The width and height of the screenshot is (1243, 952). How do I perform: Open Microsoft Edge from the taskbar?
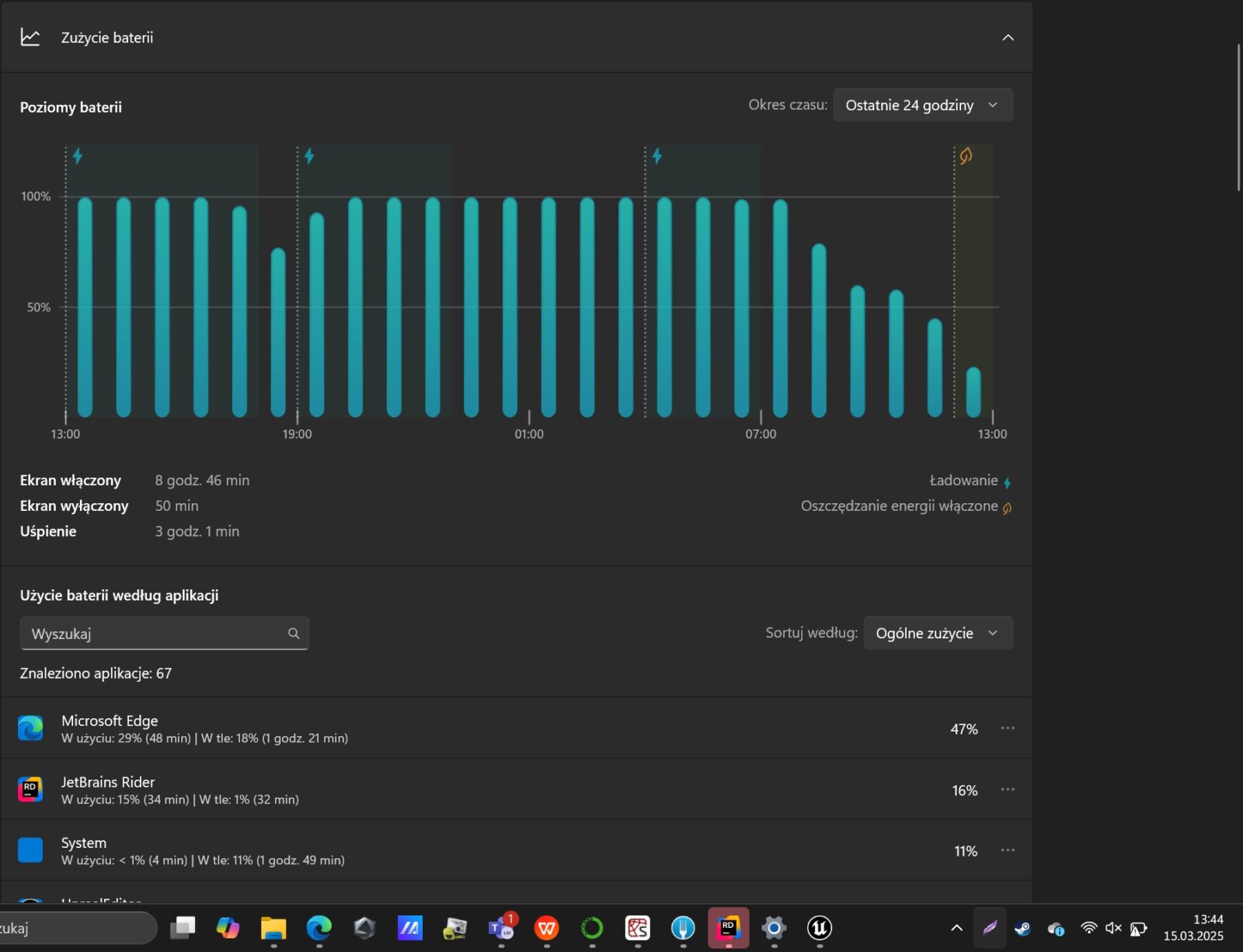click(319, 928)
